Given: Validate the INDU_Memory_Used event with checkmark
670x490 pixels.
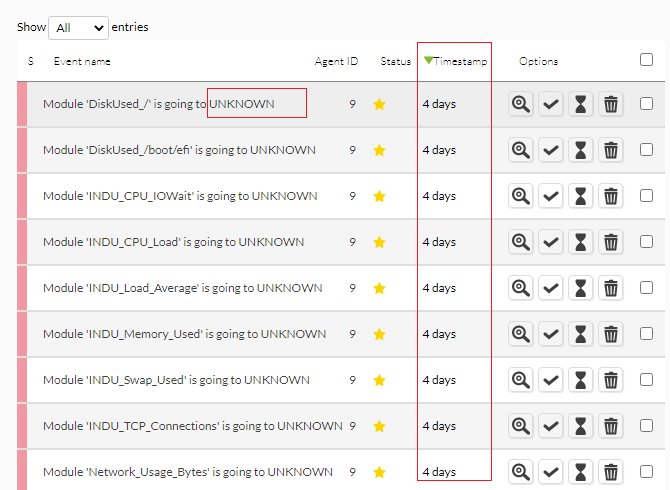Looking at the screenshot, I should [550, 334].
